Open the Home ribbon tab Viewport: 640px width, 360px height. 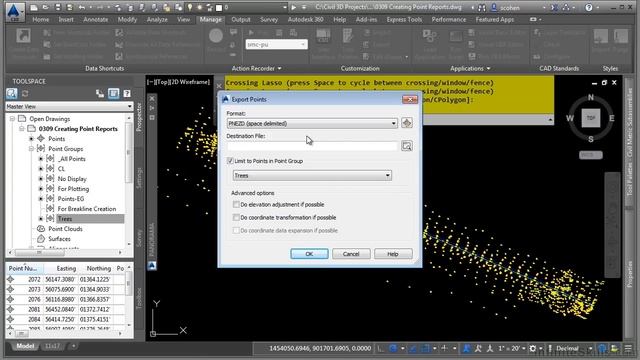[x=40, y=19]
